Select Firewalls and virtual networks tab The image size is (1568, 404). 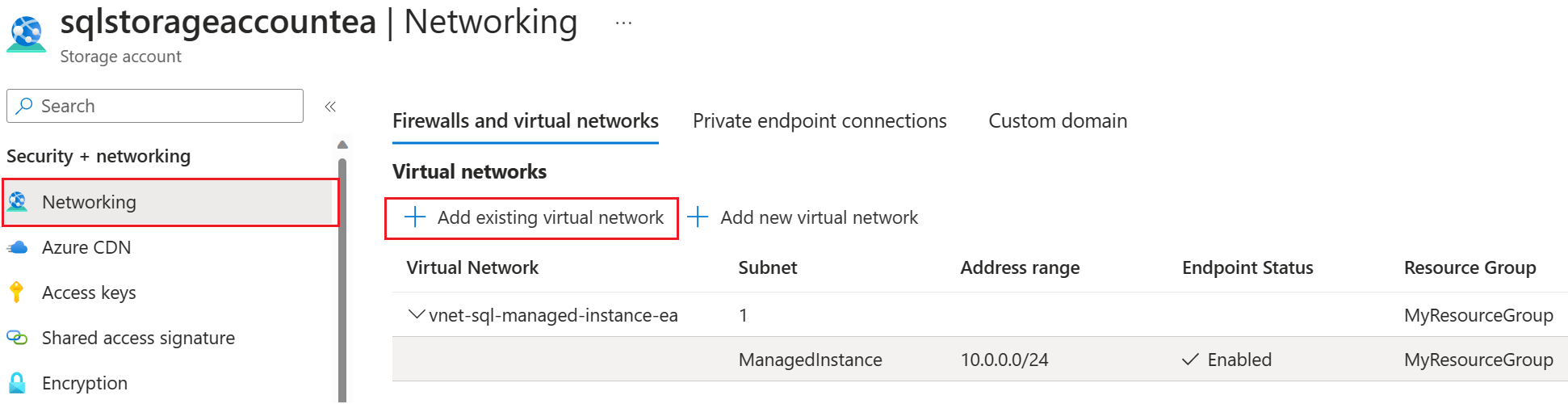pyautogui.click(x=526, y=121)
